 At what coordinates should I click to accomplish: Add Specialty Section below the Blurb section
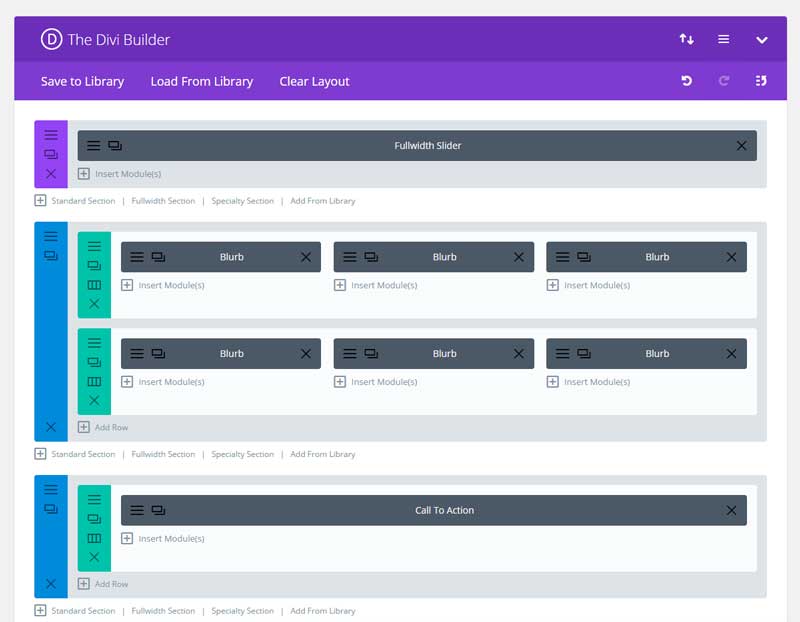click(242, 454)
